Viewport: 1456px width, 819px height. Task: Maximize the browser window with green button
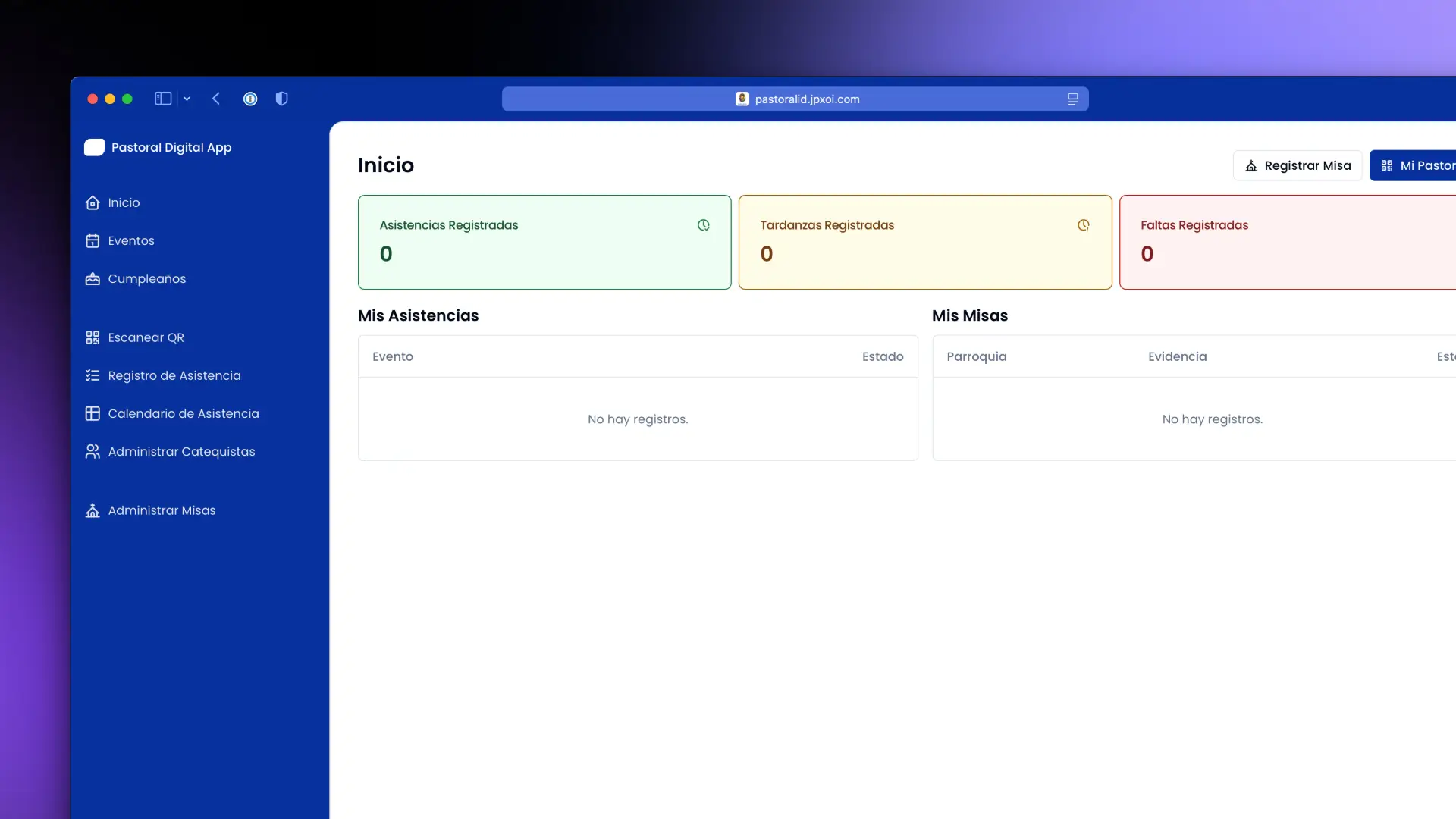pyautogui.click(x=127, y=99)
